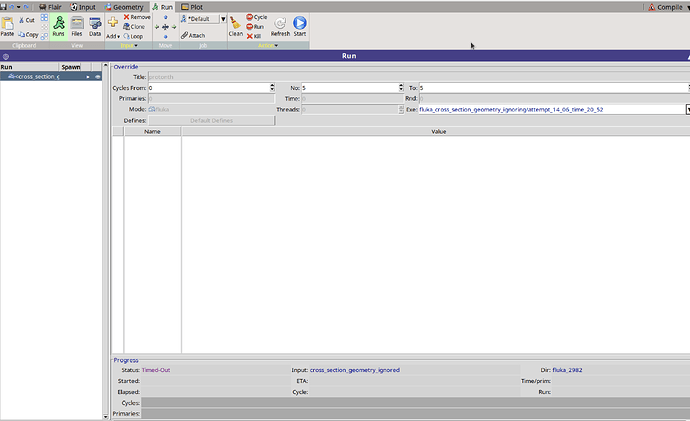Click the Cut scissors icon
Viewport: 690px width, 421px height.
point(21,20)
